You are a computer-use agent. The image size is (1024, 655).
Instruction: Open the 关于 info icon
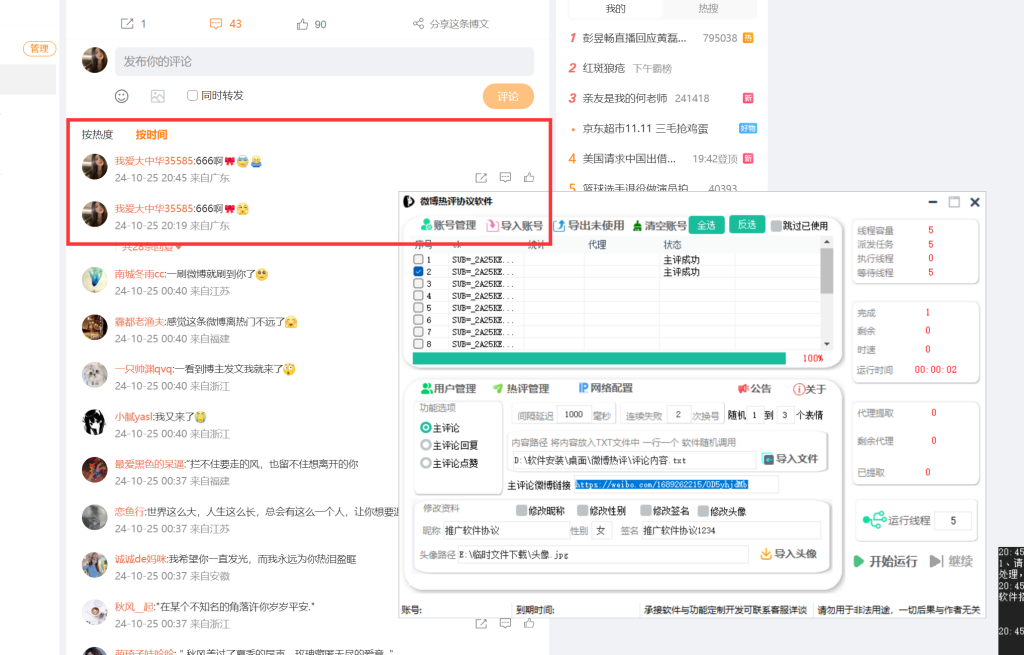click(797, 388)
